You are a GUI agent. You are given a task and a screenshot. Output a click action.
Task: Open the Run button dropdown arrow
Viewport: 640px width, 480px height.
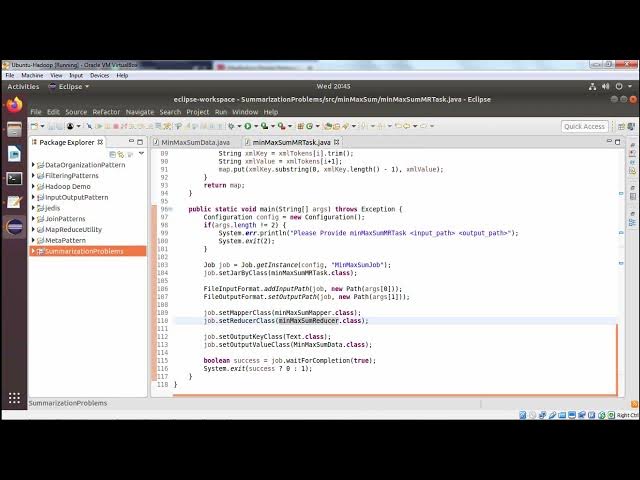[x=256, y=127]
